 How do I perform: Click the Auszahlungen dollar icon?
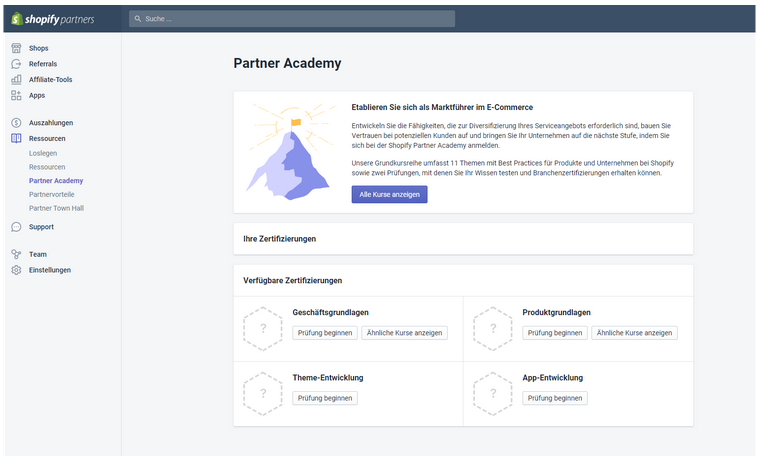(16, 123)
